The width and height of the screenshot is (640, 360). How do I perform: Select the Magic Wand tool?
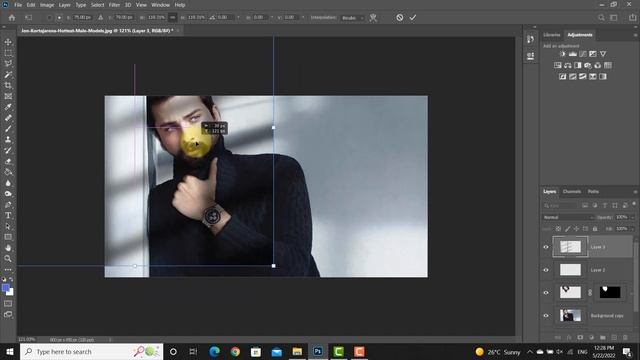[x=8, y=75]
